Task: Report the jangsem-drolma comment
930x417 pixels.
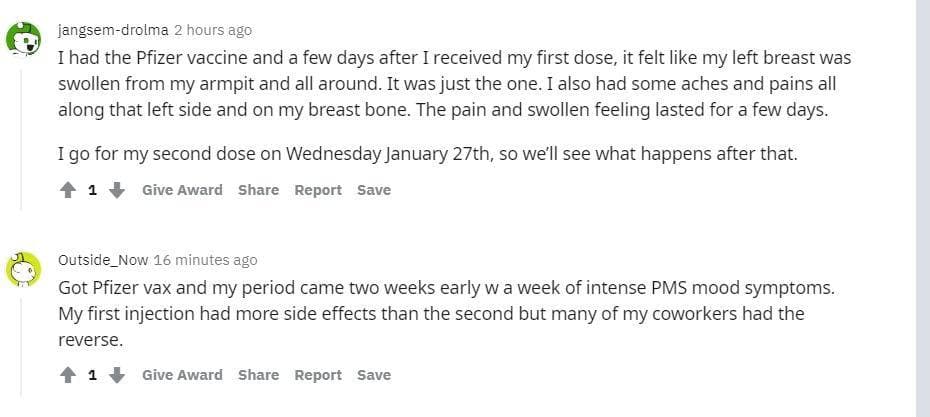Action: (318, 190)
